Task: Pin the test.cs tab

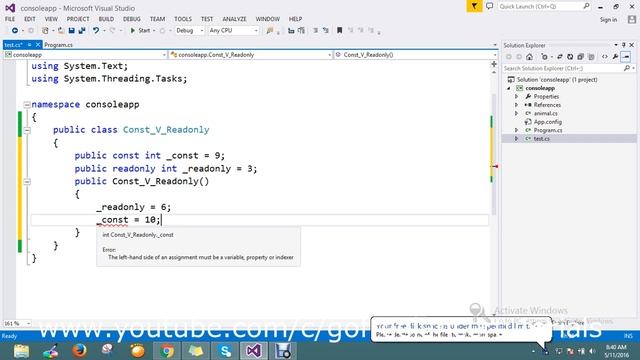Action: (29, 45)
